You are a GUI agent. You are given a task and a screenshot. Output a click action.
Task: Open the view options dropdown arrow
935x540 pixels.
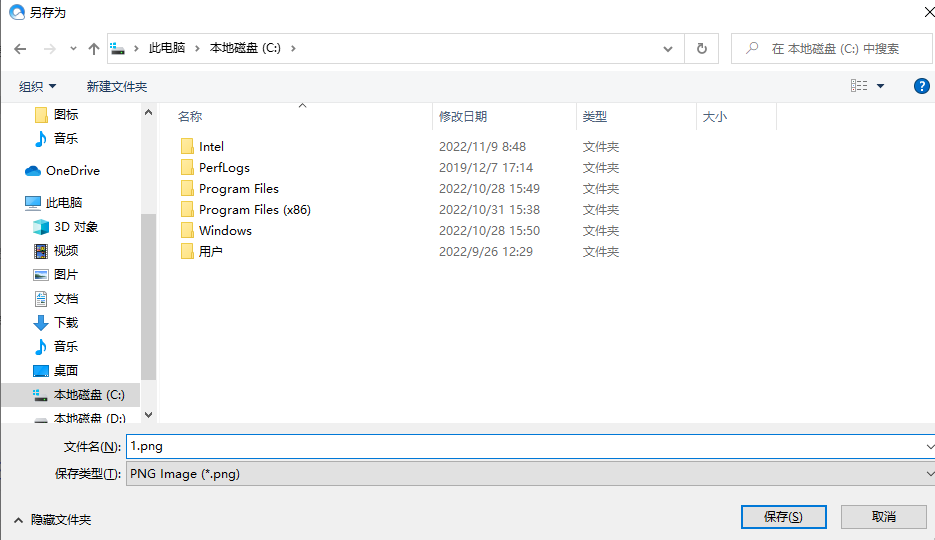pyautogui.click(x=881, y=87)
